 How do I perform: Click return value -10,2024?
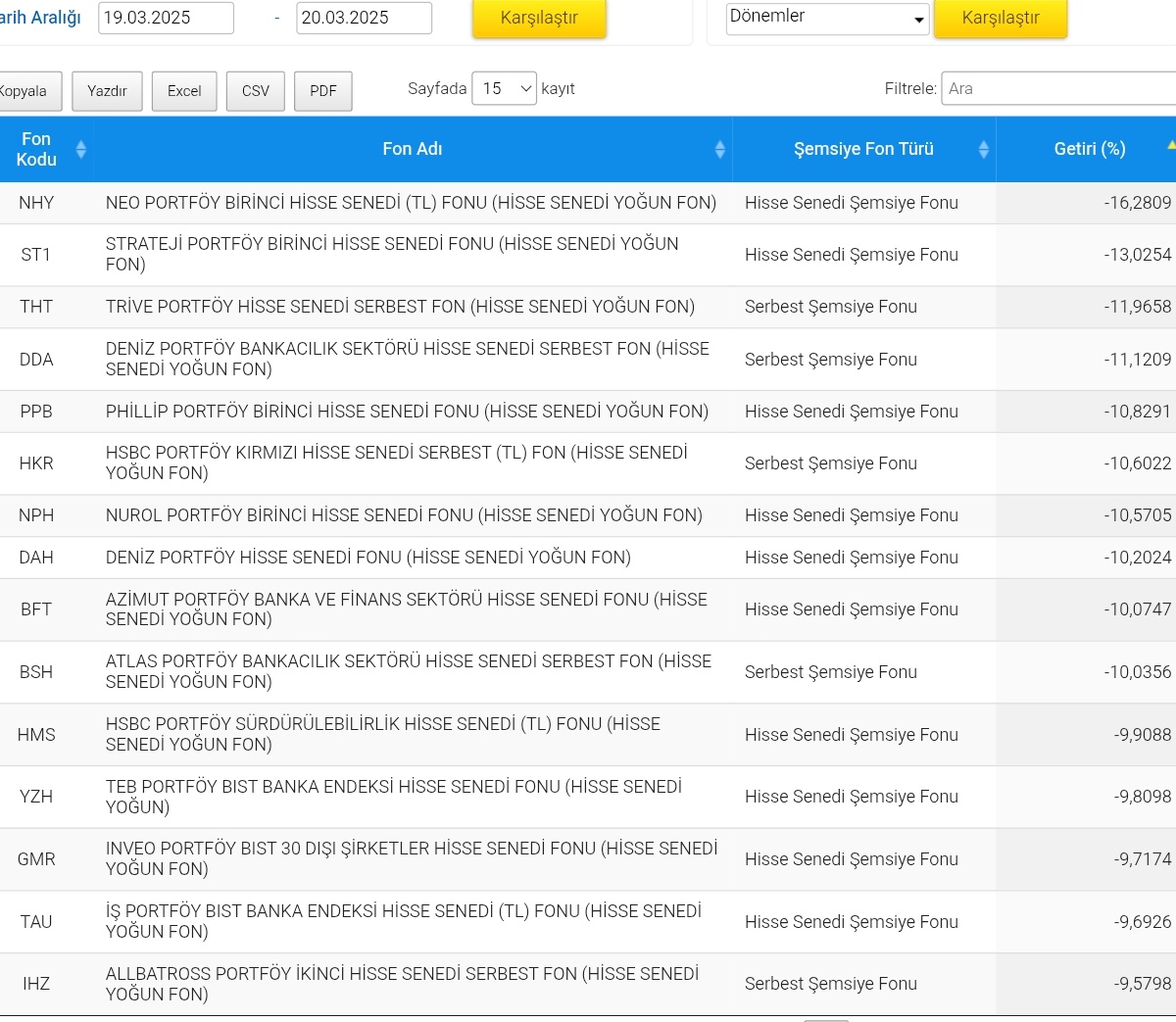coord(1137,558)
